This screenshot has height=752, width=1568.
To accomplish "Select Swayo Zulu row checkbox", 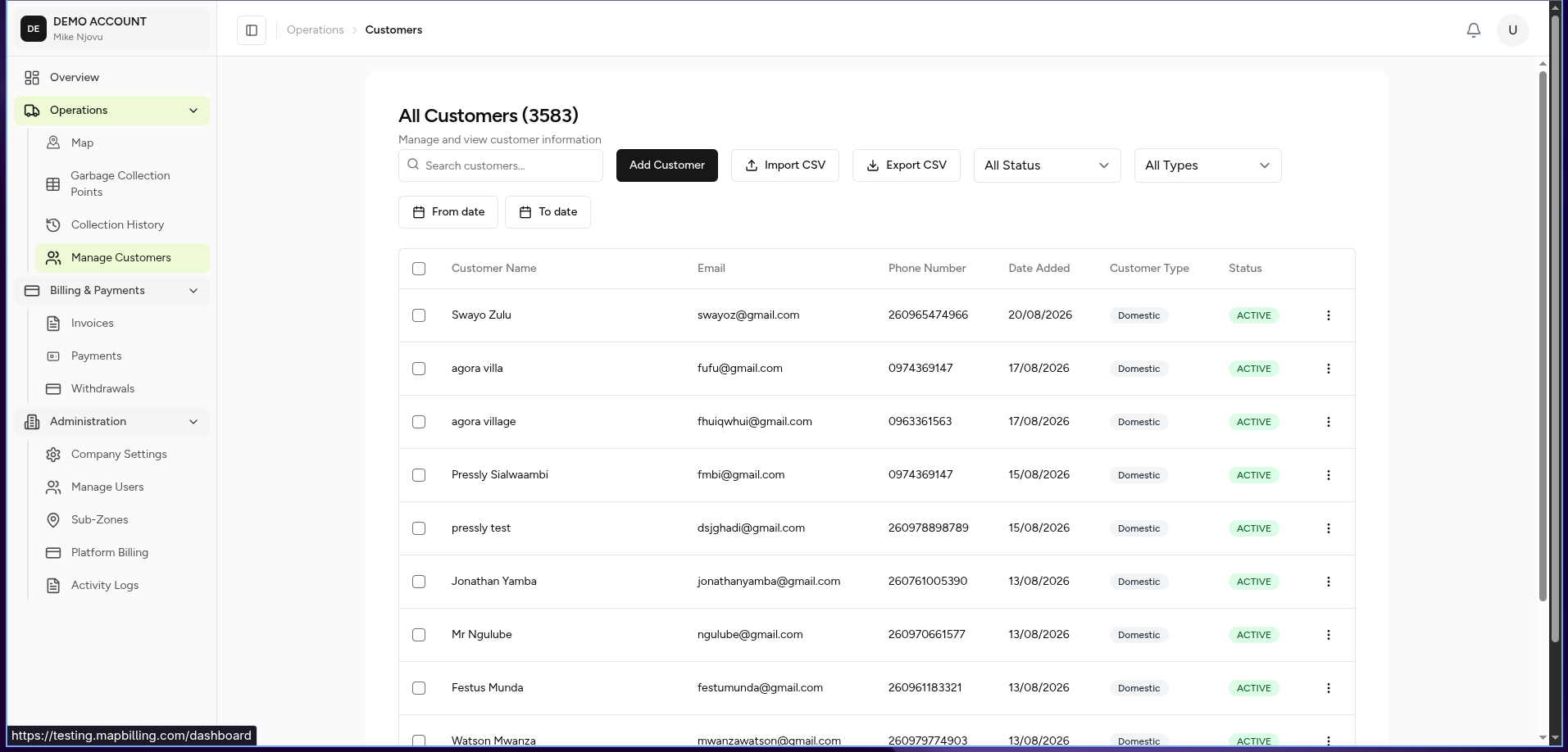I will [x=419, y=315].
